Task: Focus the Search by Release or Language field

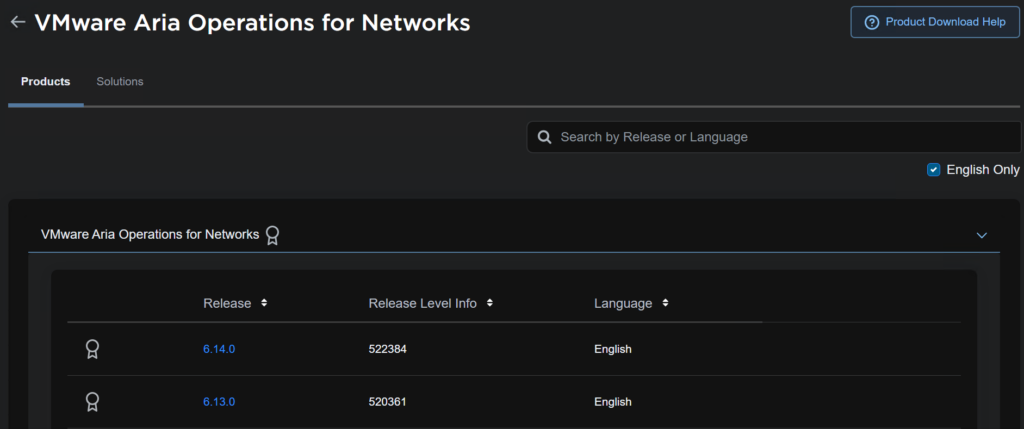Action: (x=774, y=137)
